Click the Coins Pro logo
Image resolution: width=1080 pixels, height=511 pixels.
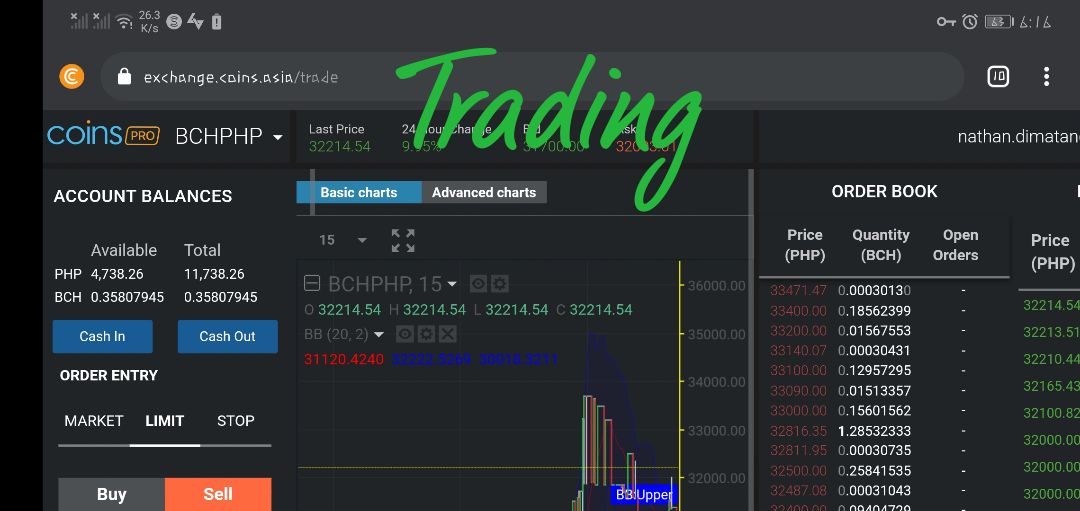point(103,134)
